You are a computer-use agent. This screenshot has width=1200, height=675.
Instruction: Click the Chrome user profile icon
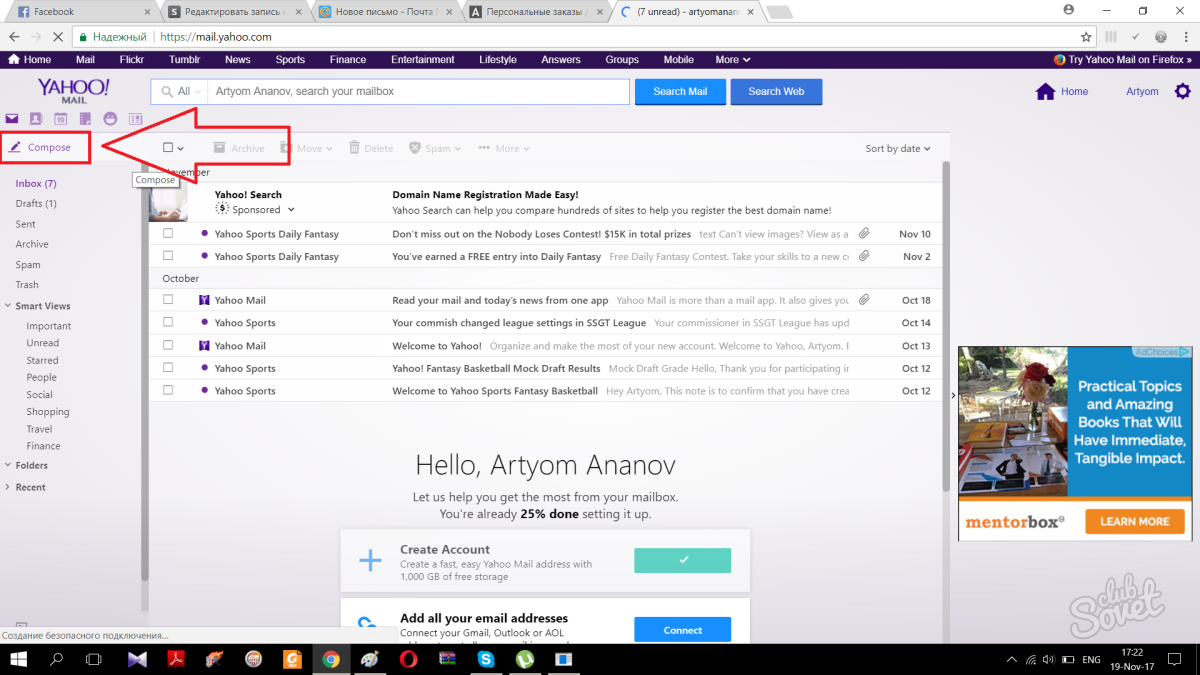[x=1069, y=10]
